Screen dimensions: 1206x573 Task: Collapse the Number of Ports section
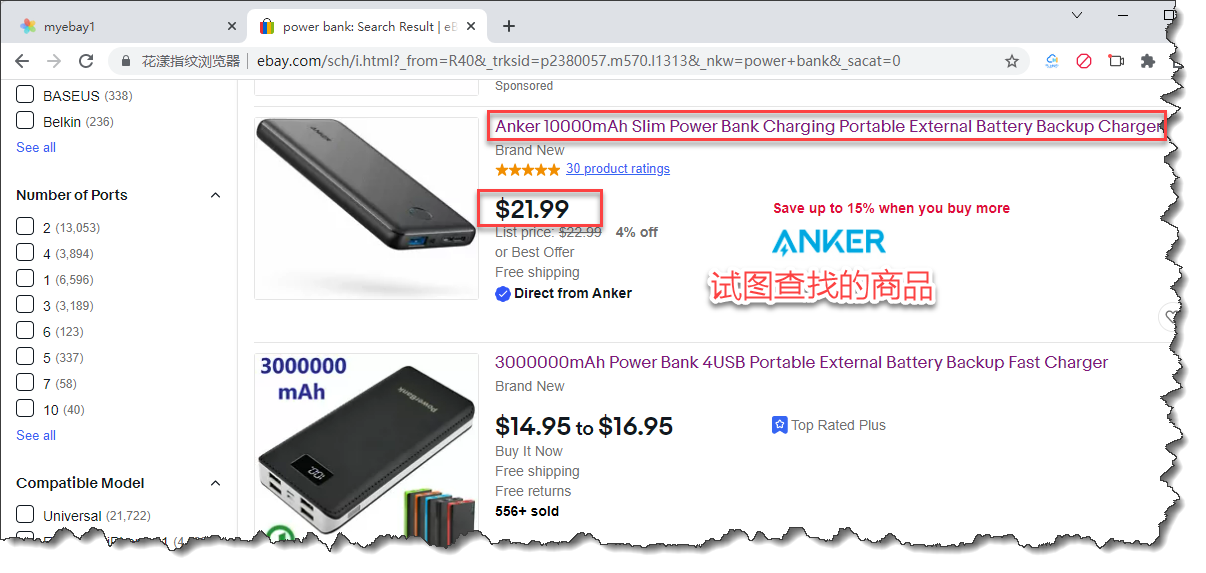click(x=215, y=195)
